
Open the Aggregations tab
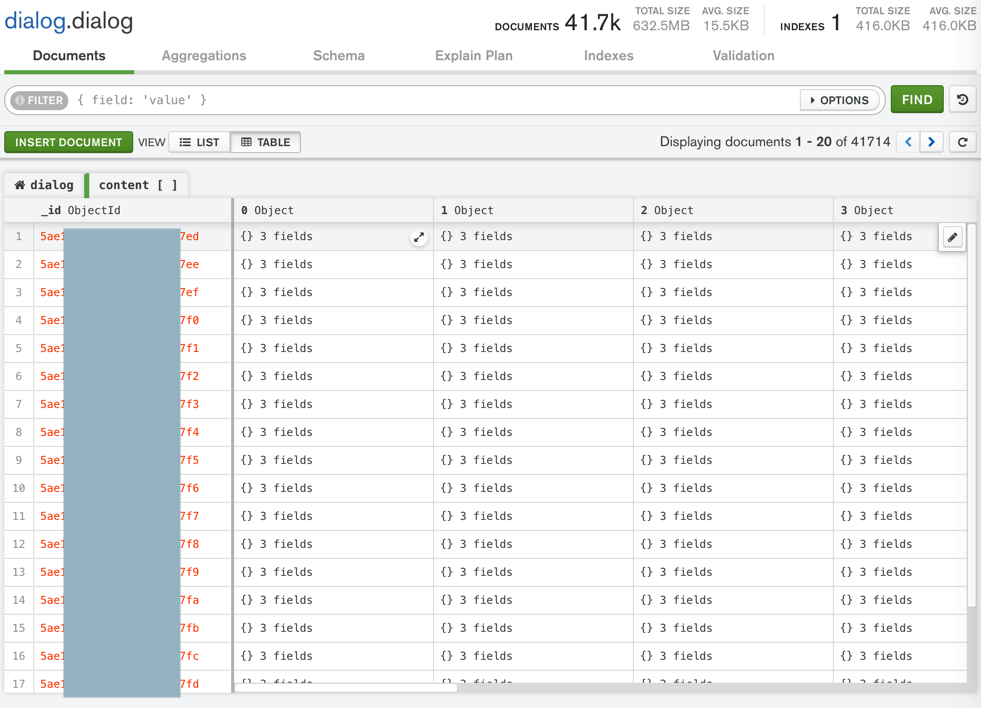click(204, 56)
